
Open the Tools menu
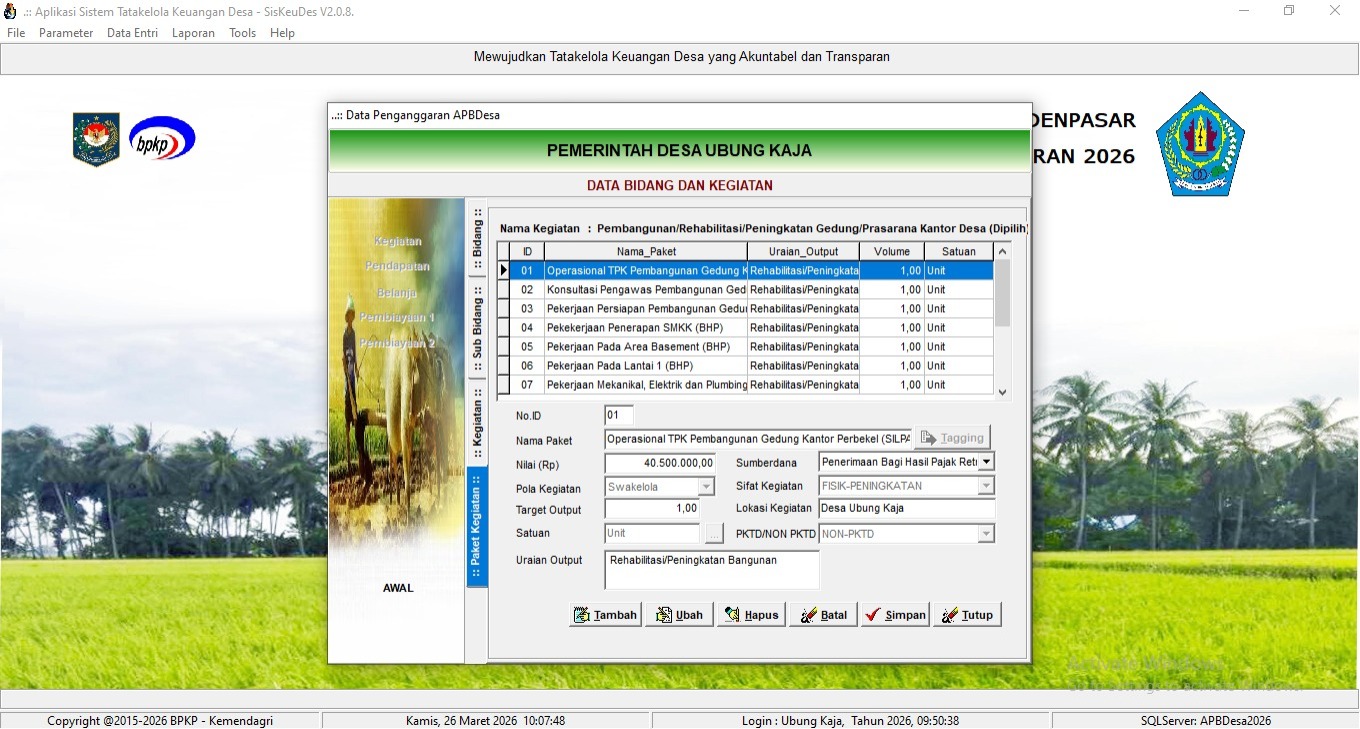coord(243,33)
